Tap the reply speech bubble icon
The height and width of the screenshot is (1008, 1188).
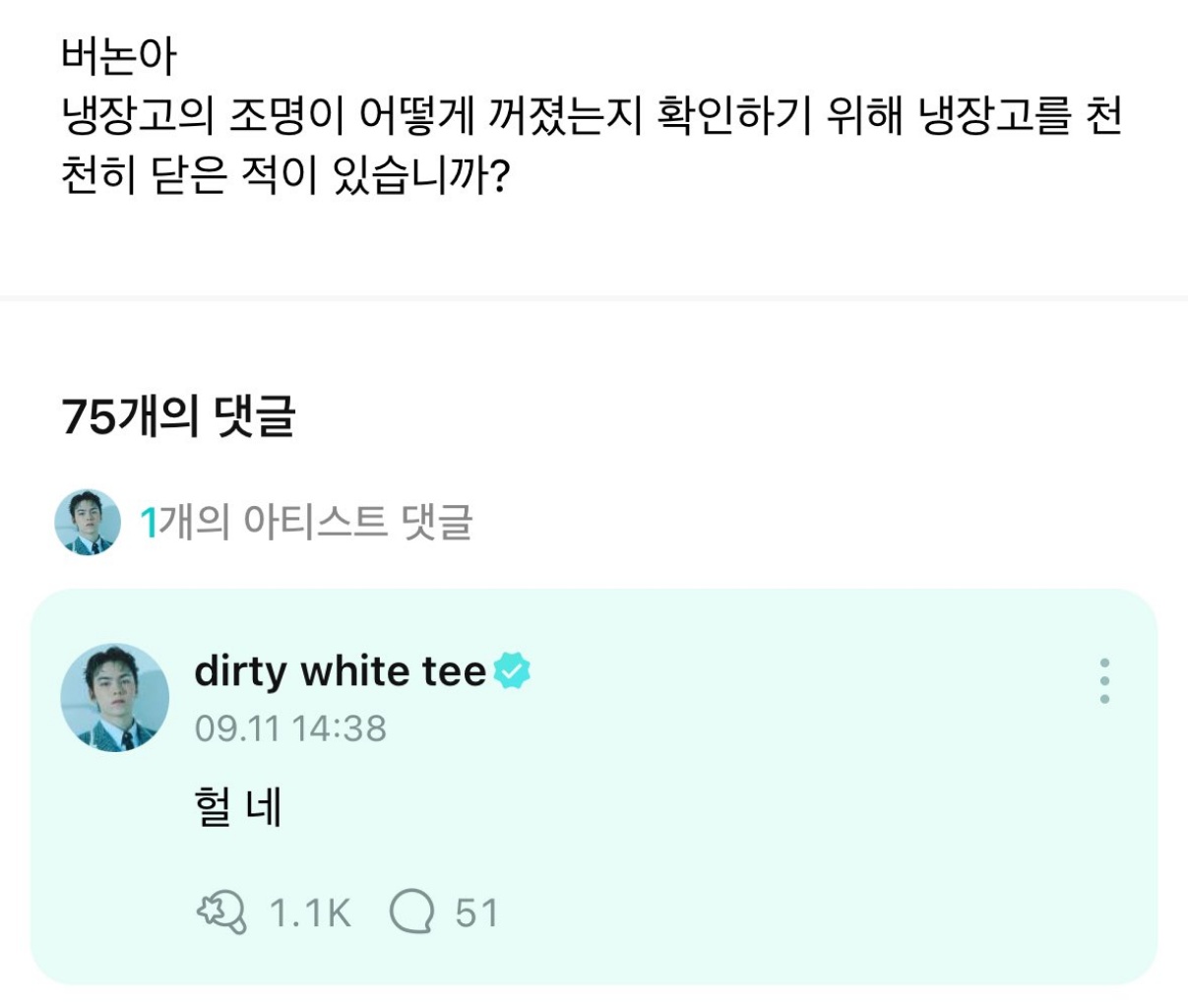click(x=411, y=913)
